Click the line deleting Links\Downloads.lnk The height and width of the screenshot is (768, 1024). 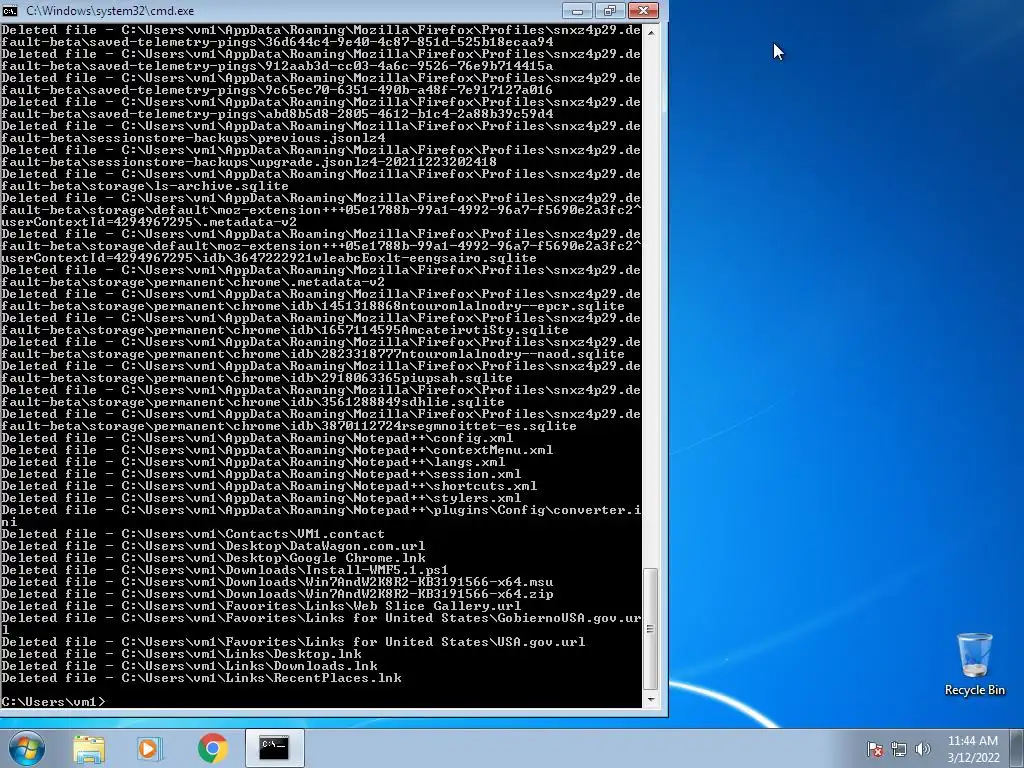click(x=189, y=666)
